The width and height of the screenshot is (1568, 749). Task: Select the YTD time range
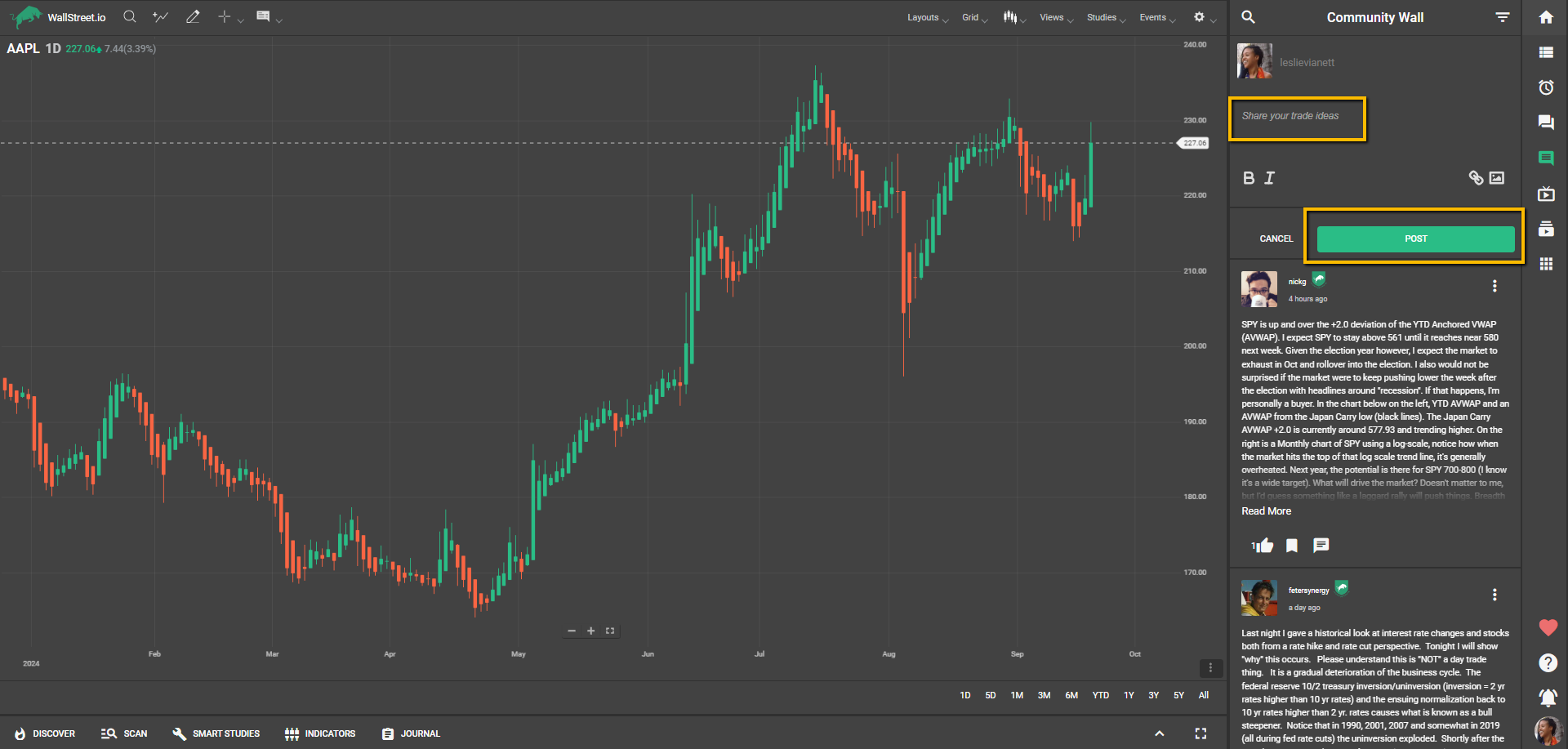1100,695
